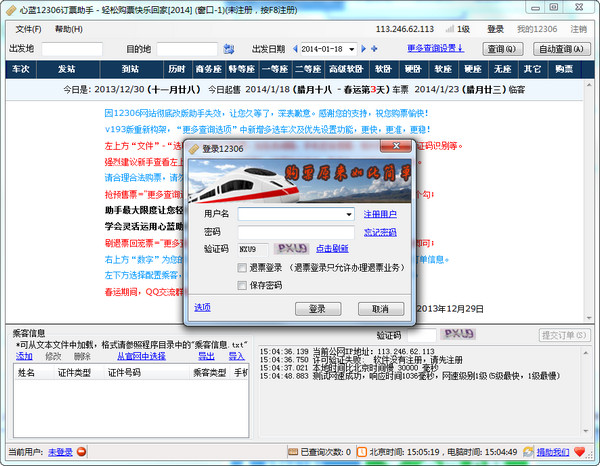600x466 pixels.
Task: Check the 保存密码 checkbox
Action: (x=242, y=285)
